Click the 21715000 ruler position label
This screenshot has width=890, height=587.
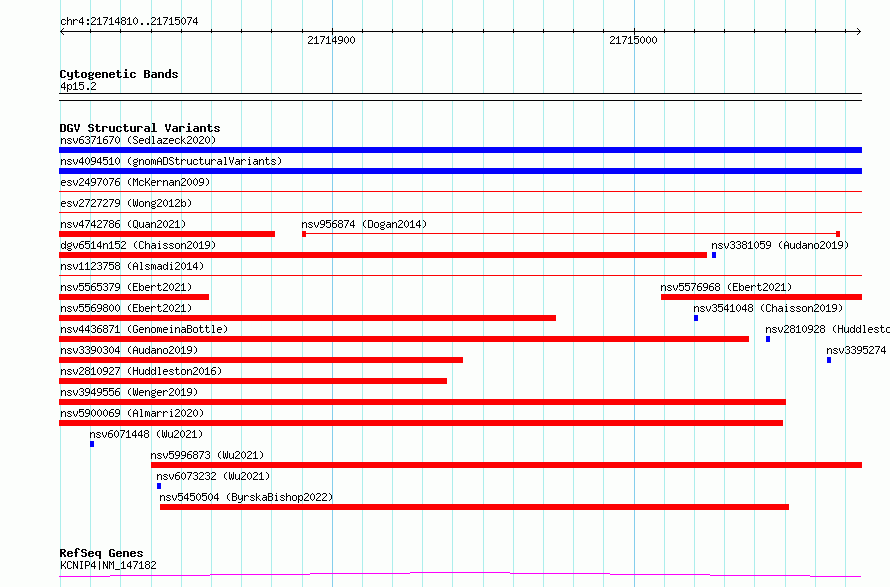pyautogui.click(x=633, y=40)
